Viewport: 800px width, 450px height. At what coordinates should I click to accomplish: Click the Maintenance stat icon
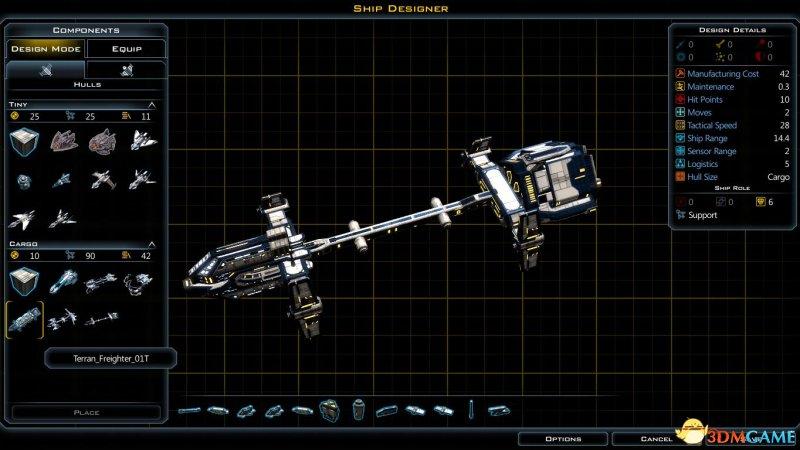pyautogui.click(x=680, y=86)
